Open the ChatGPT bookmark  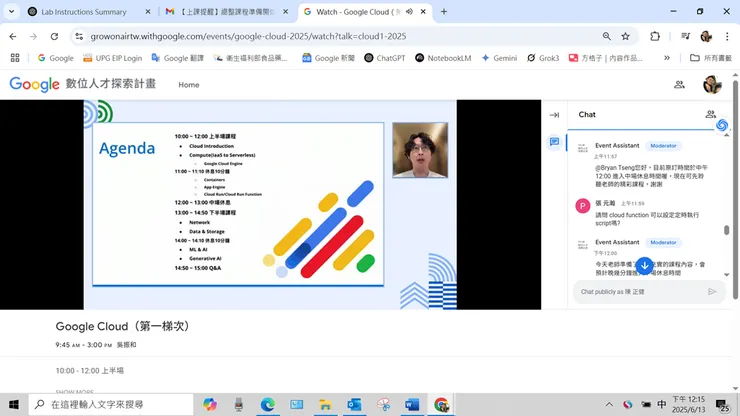pyautogui.click(x=385, y=58)
